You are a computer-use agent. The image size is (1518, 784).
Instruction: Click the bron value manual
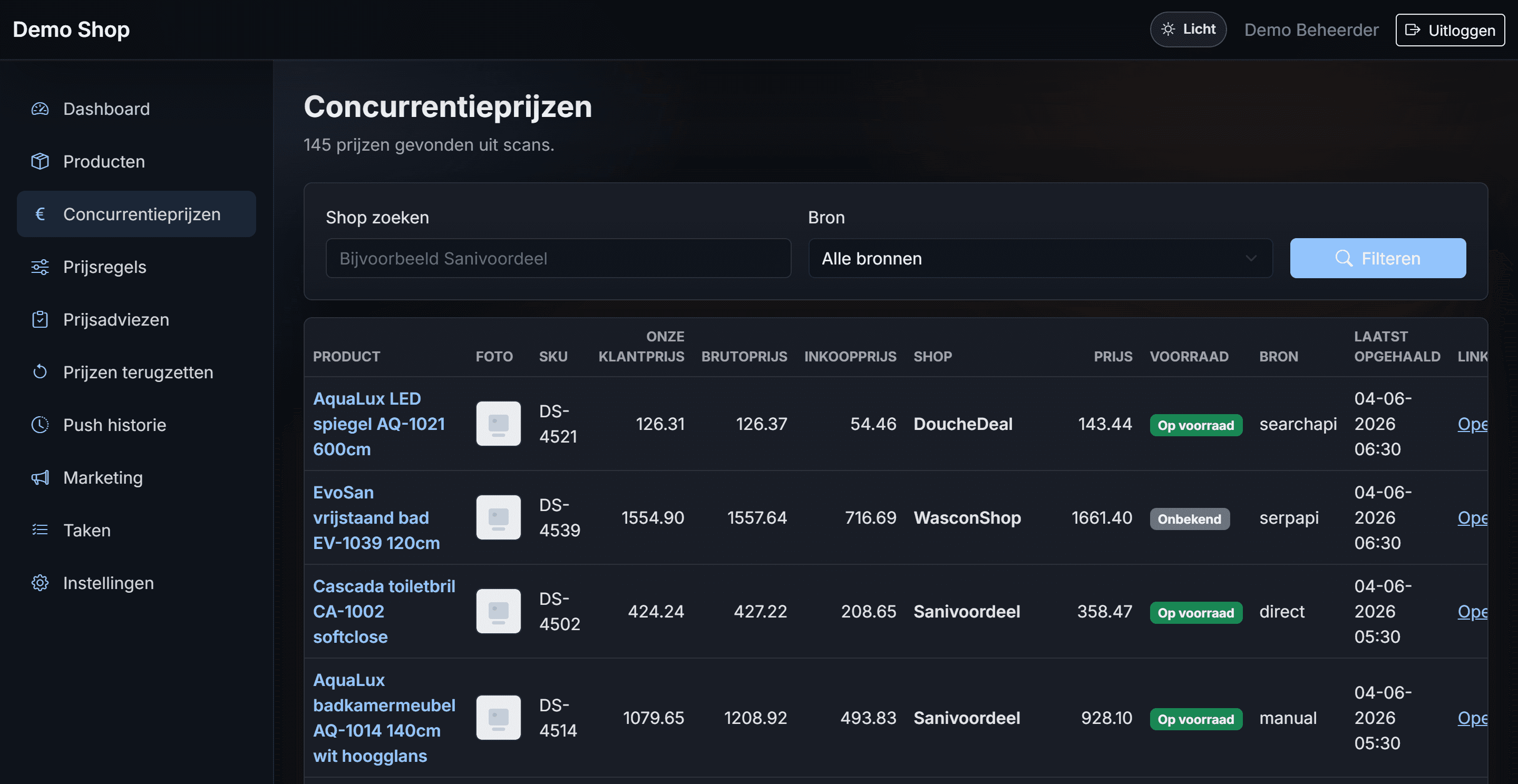1288,718
